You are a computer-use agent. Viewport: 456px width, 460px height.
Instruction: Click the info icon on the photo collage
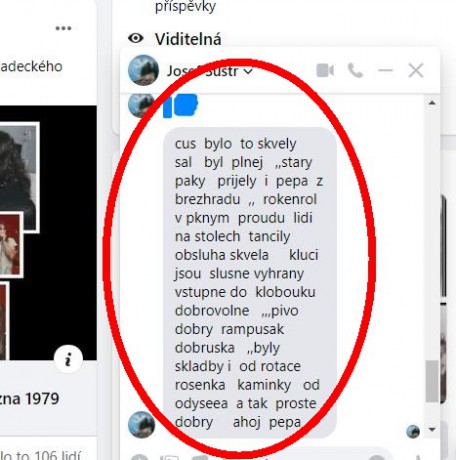[x=68, y=359]
